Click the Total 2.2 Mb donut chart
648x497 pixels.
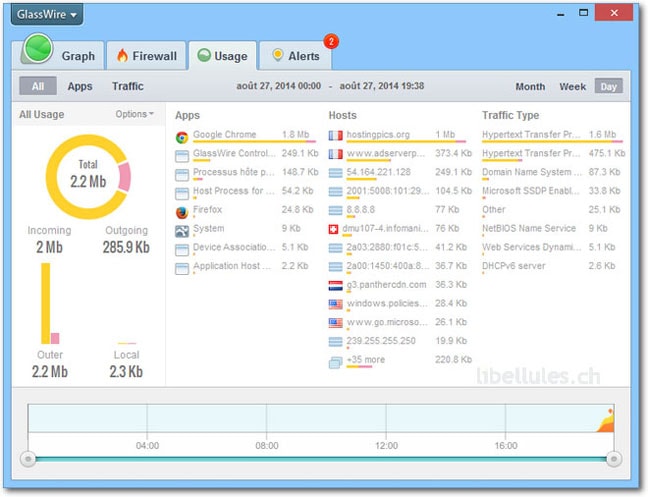(x=88, y=177)
